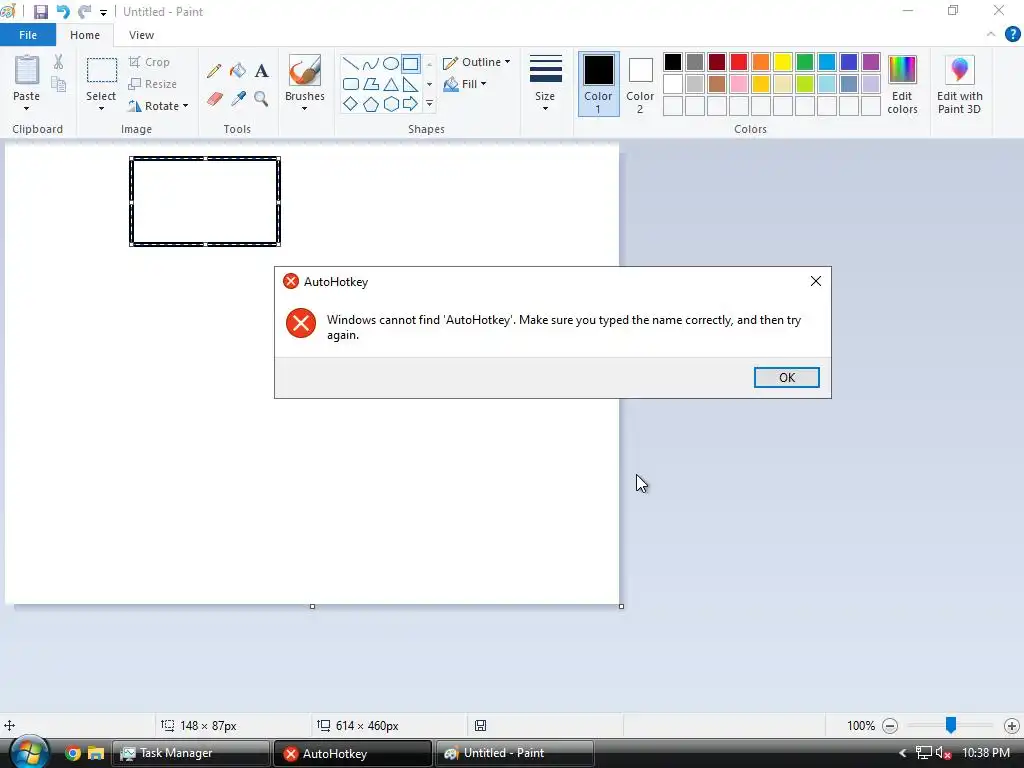Viewport: 1024px width, 768px height.
Task: Open the Rotate dropdown
Action: point(158,106)
